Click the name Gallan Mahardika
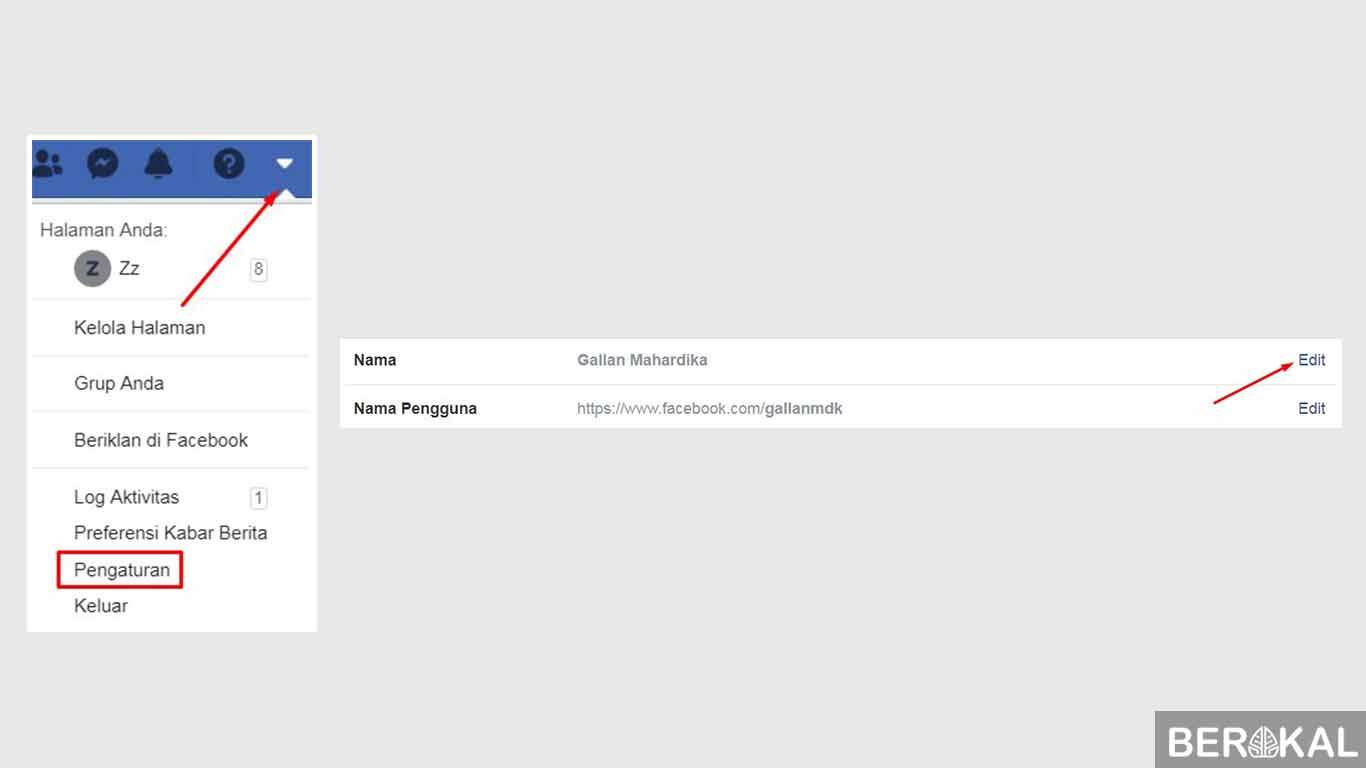1366x768 pixels. pyautogui.click(x=642, y=360)
